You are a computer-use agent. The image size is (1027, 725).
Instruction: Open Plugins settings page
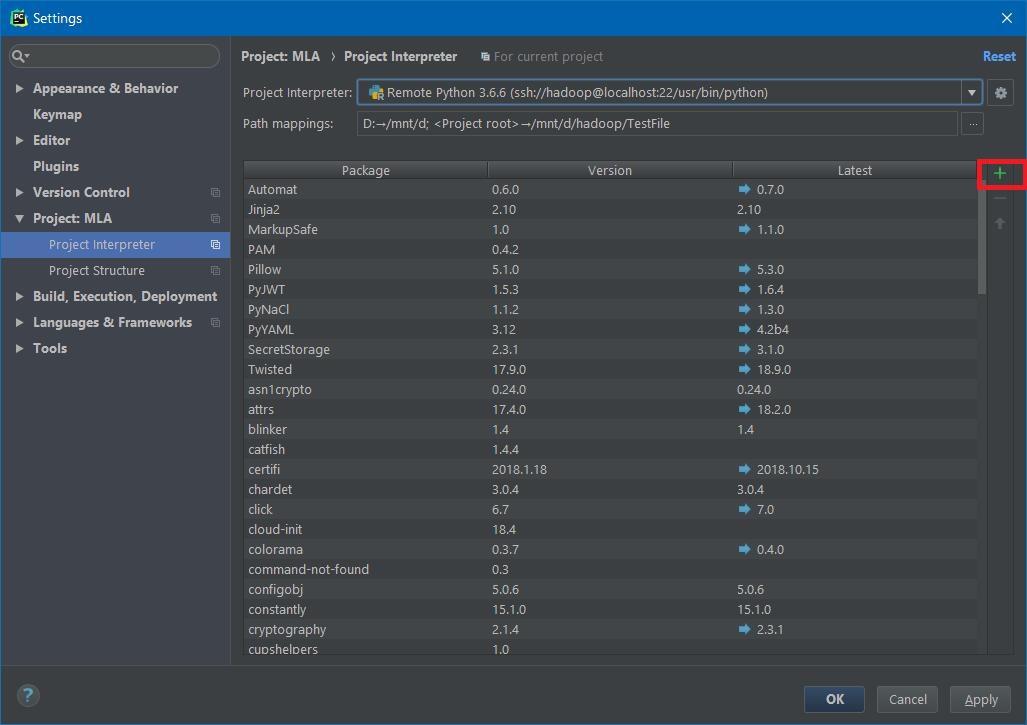click(56, 166)
